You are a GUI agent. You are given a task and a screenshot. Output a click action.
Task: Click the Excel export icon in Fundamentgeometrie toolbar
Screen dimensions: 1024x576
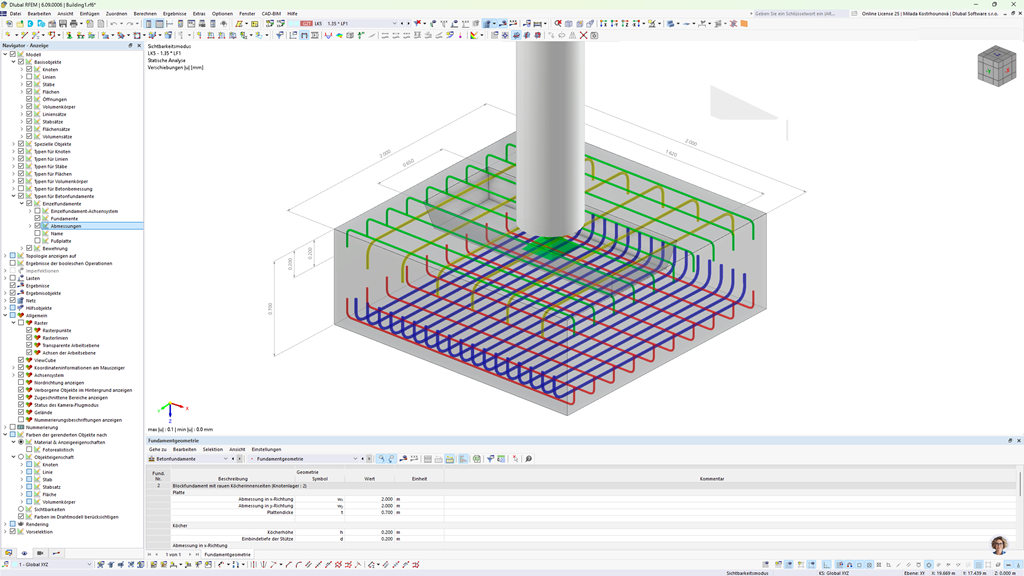(x=500, y=458)
